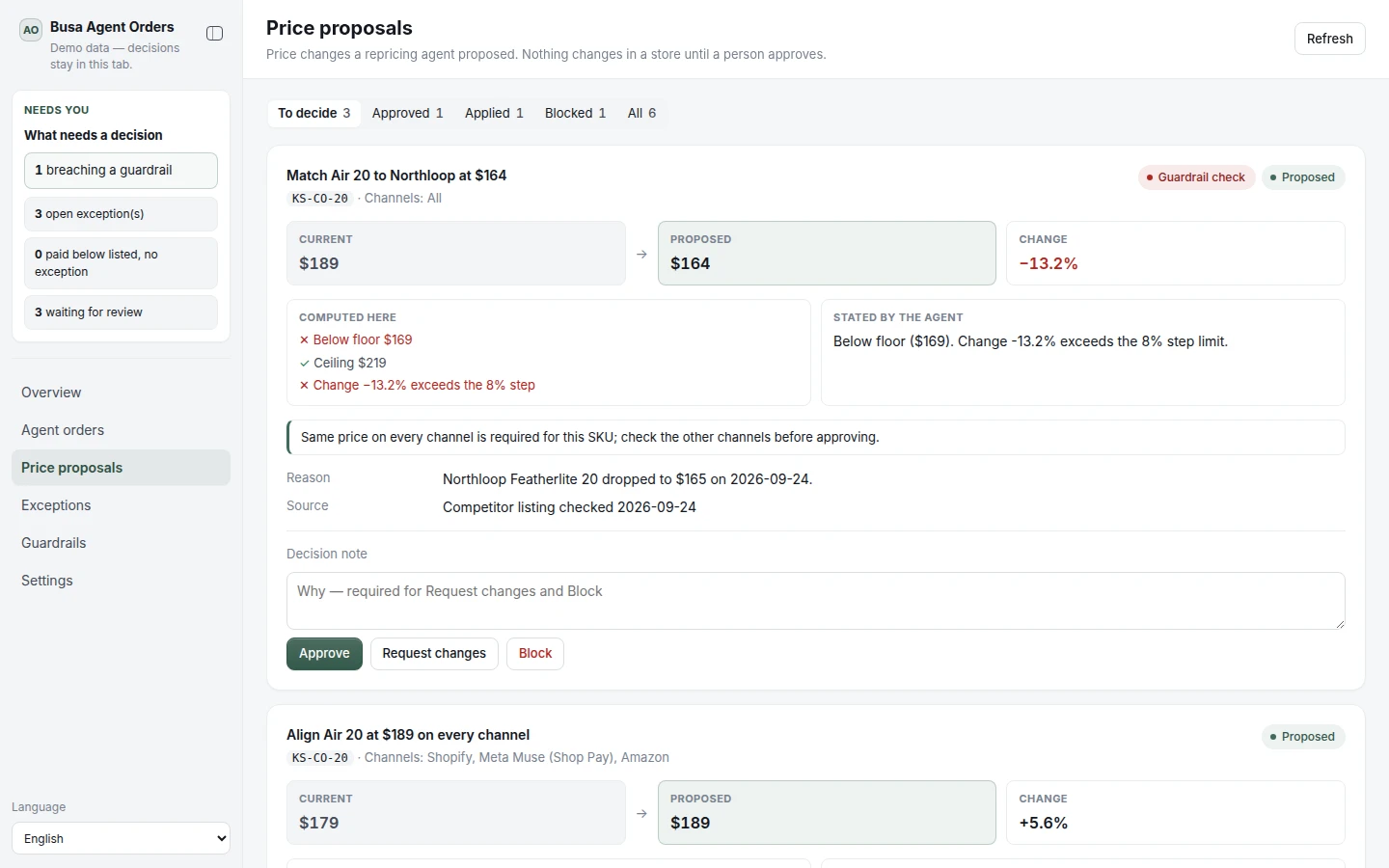Image resolution: width=1389 pixels, height=868 pixels.
Task: Focus the Decision note text box
Action: [815, 601]
